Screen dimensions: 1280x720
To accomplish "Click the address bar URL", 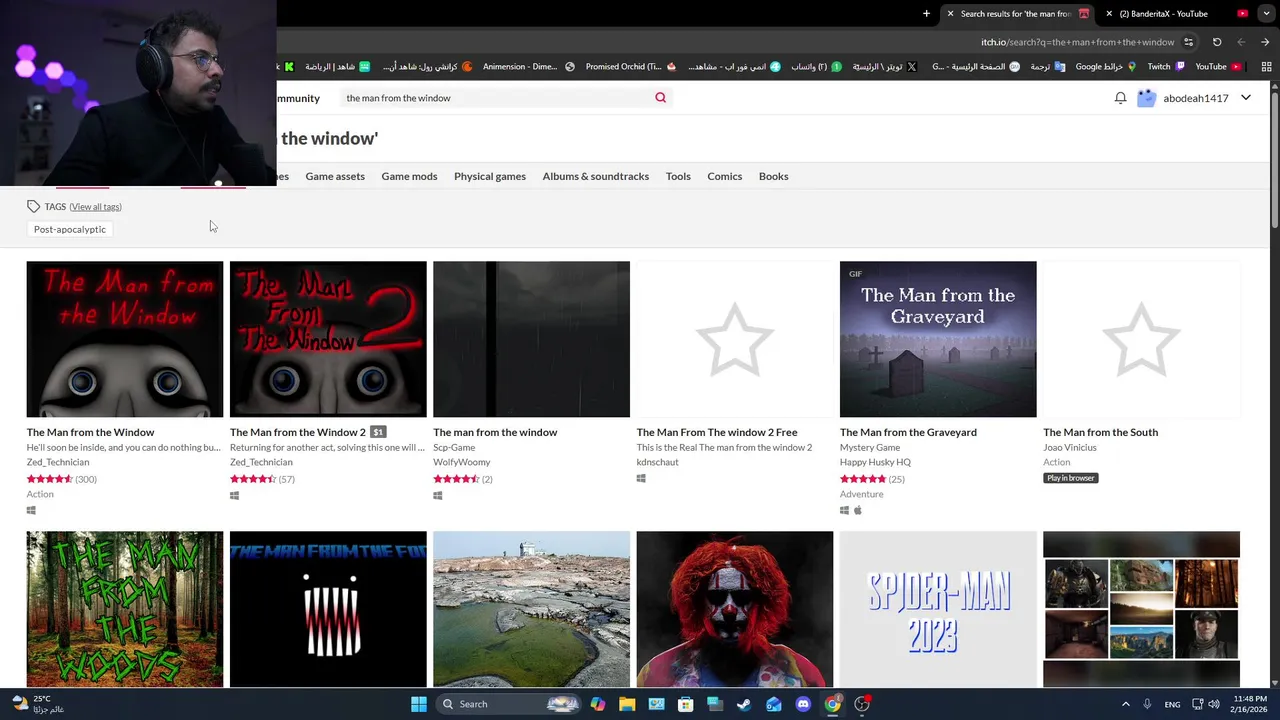I will (x=1077, y=42).
